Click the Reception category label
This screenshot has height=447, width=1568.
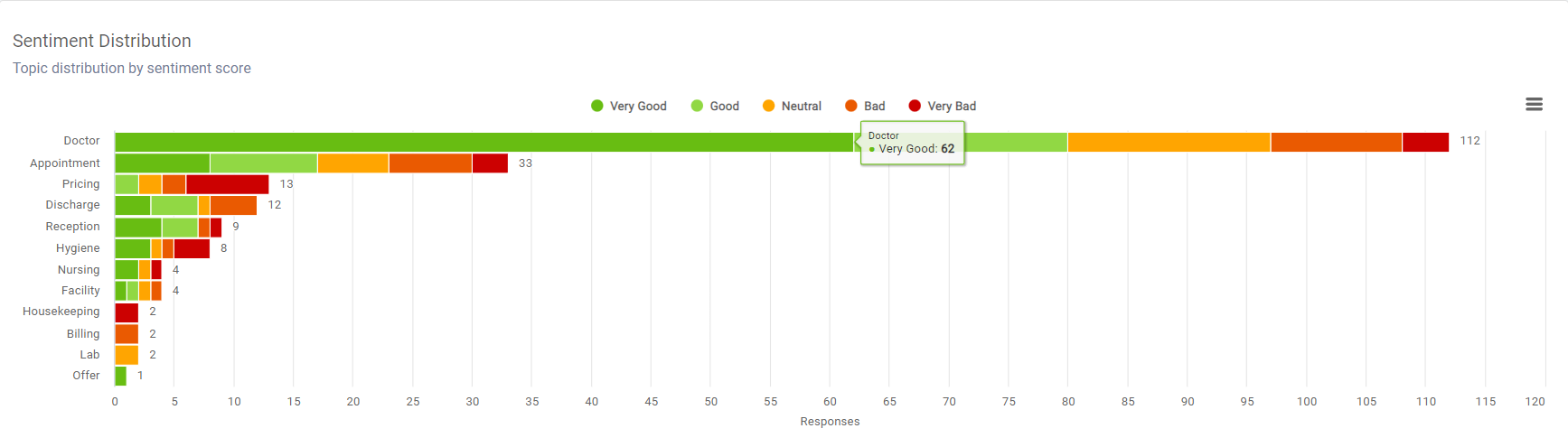coord(72,227)
